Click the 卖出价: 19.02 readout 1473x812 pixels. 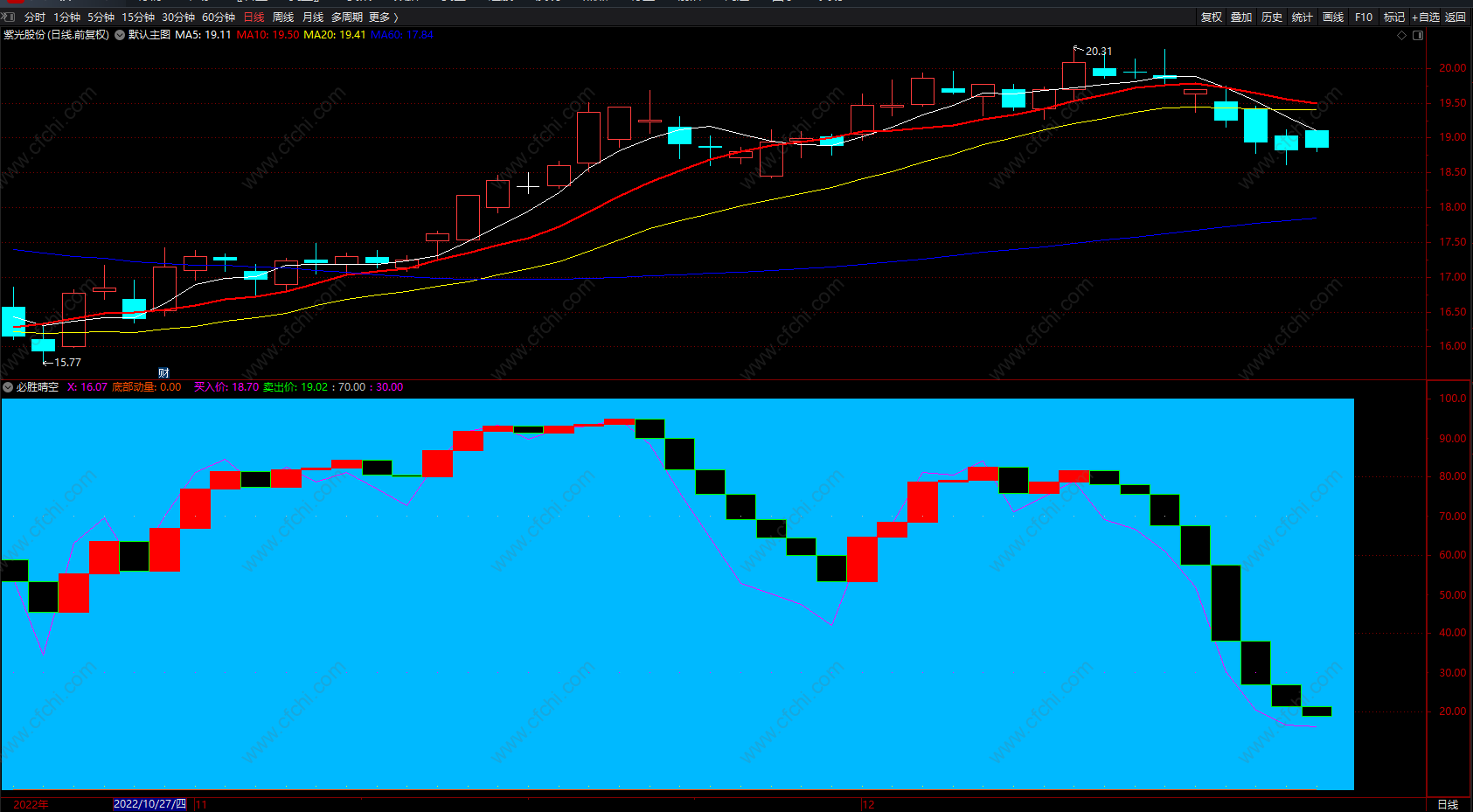click(x=295, y=387)
